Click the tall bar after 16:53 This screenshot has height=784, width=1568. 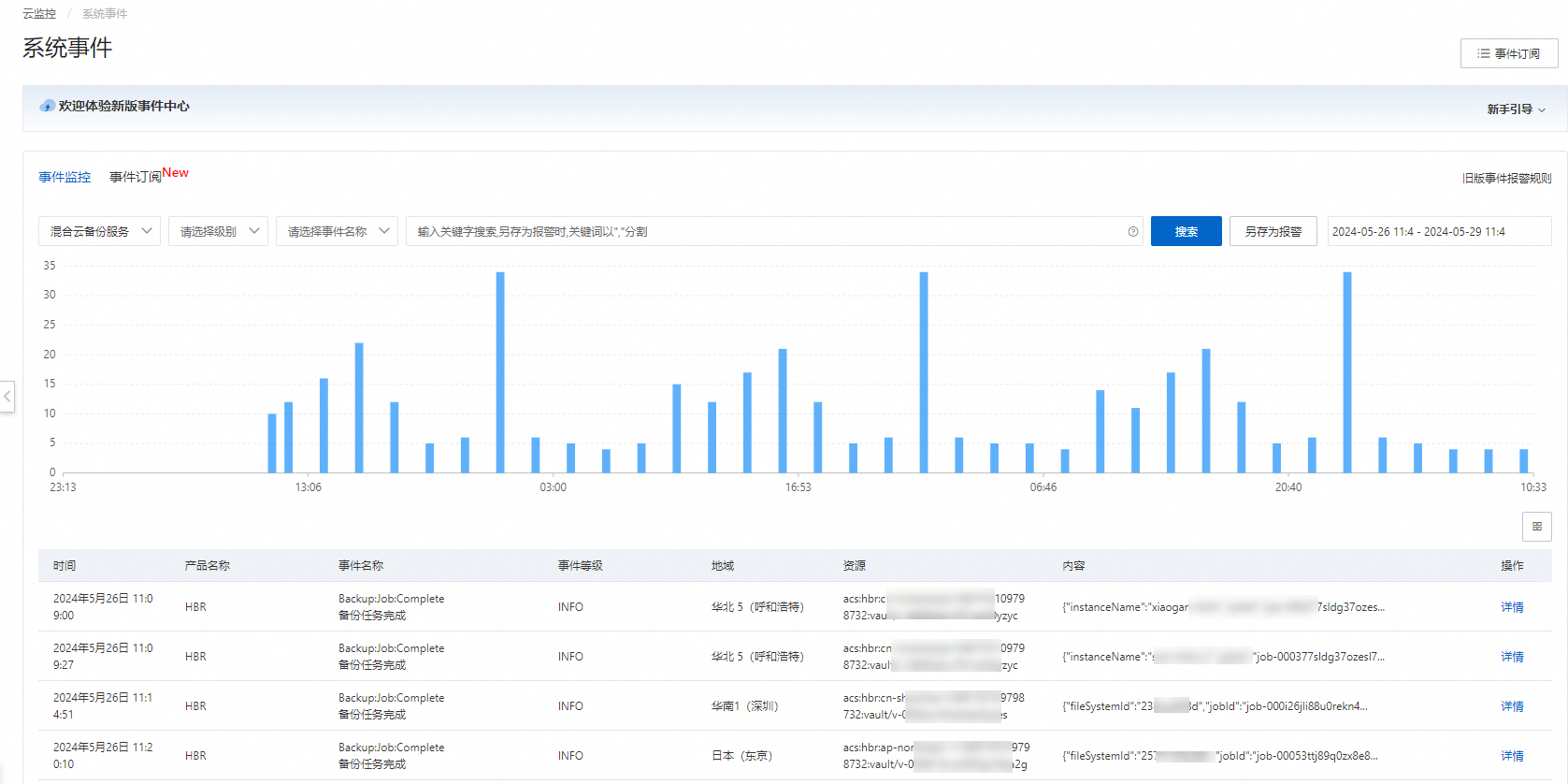[924, 372]
